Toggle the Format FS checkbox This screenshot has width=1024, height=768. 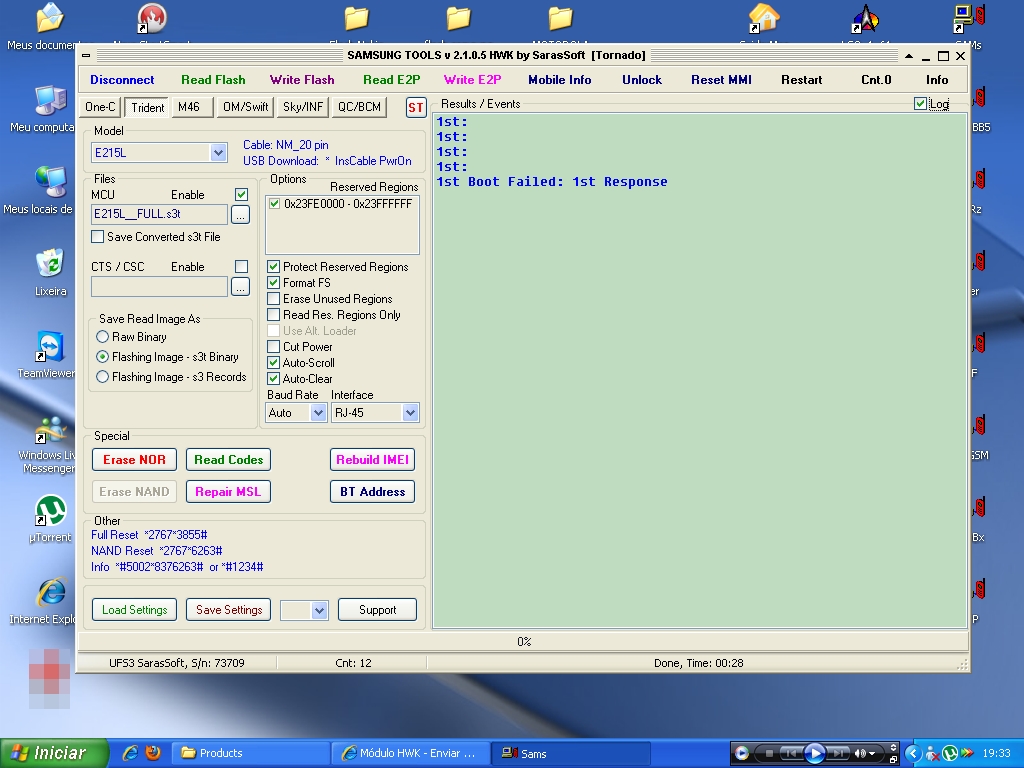[274, 283]
